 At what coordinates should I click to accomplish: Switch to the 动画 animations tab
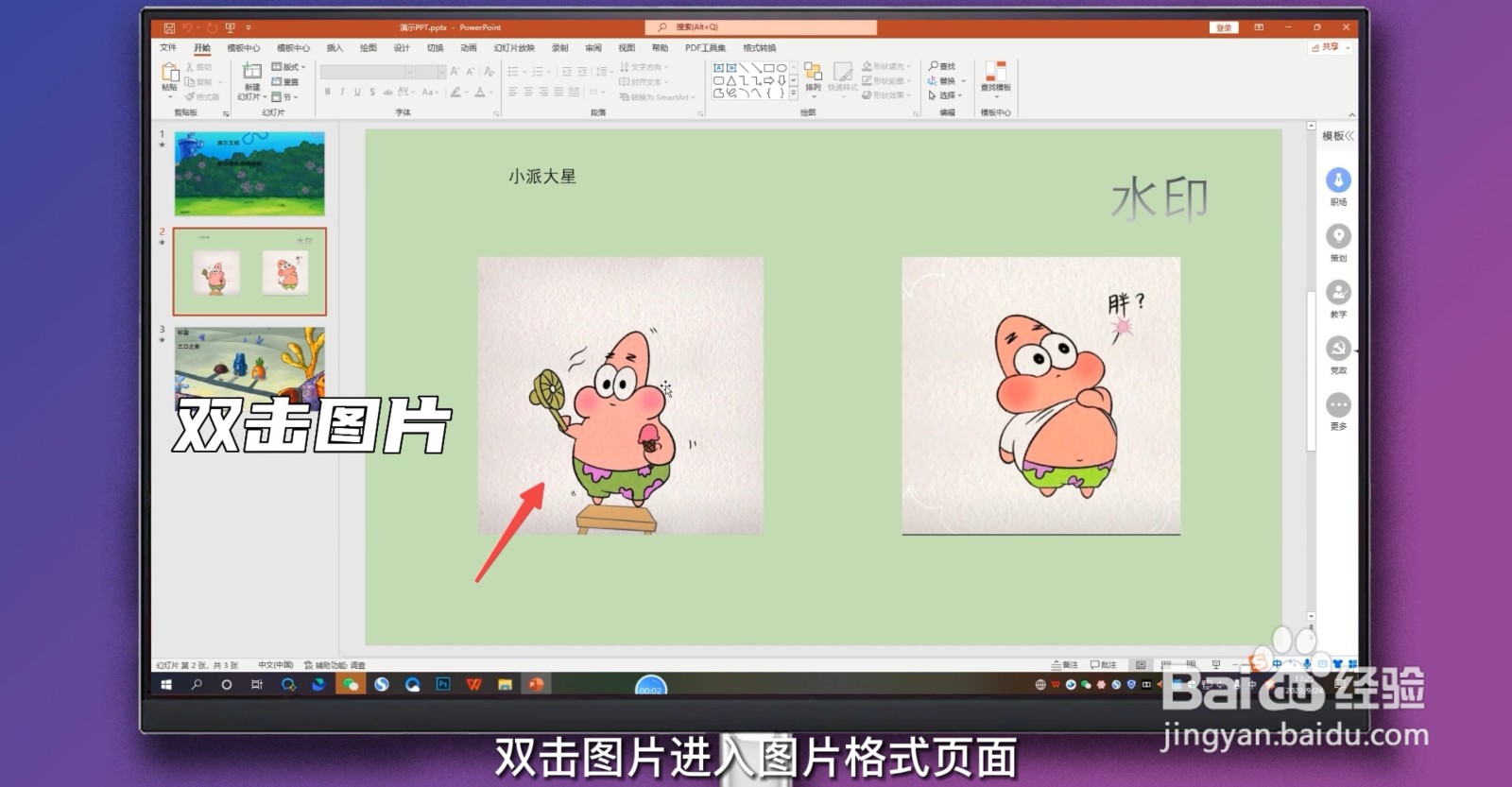pos(469,47)
